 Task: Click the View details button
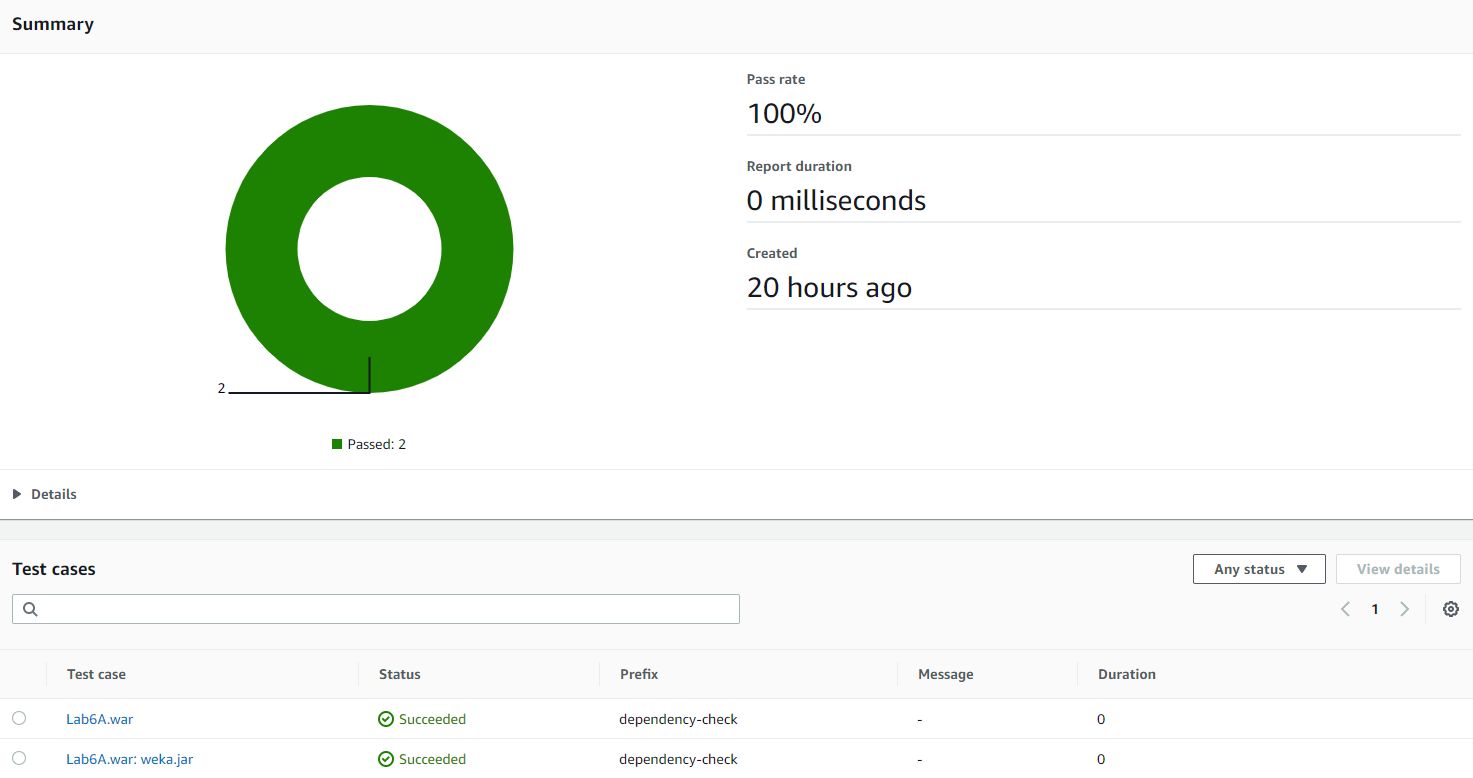pyautogui.click(x=1397, y=569)
